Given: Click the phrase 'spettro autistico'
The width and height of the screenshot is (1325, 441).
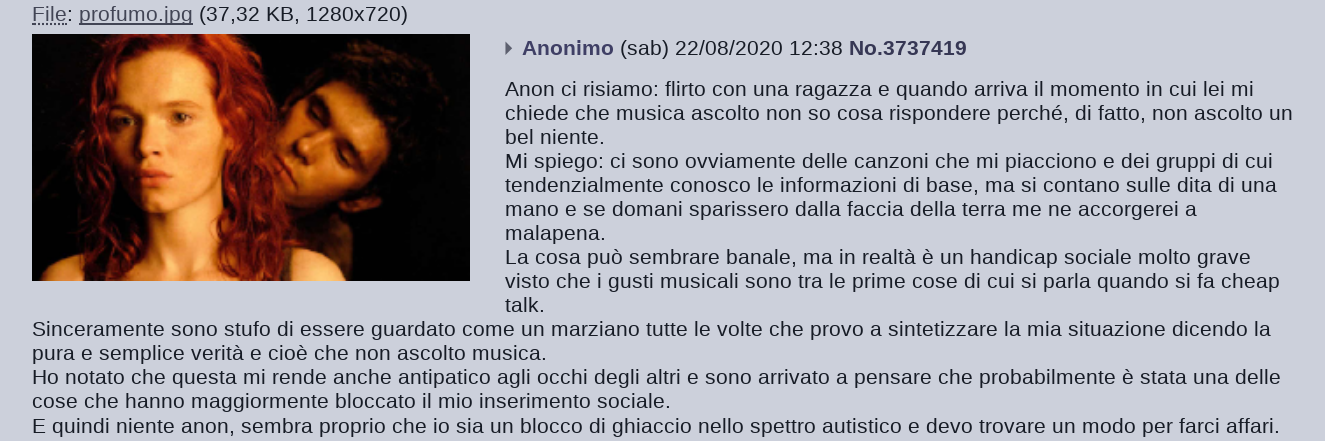Looking at the screenshot, I should point(833,425).
